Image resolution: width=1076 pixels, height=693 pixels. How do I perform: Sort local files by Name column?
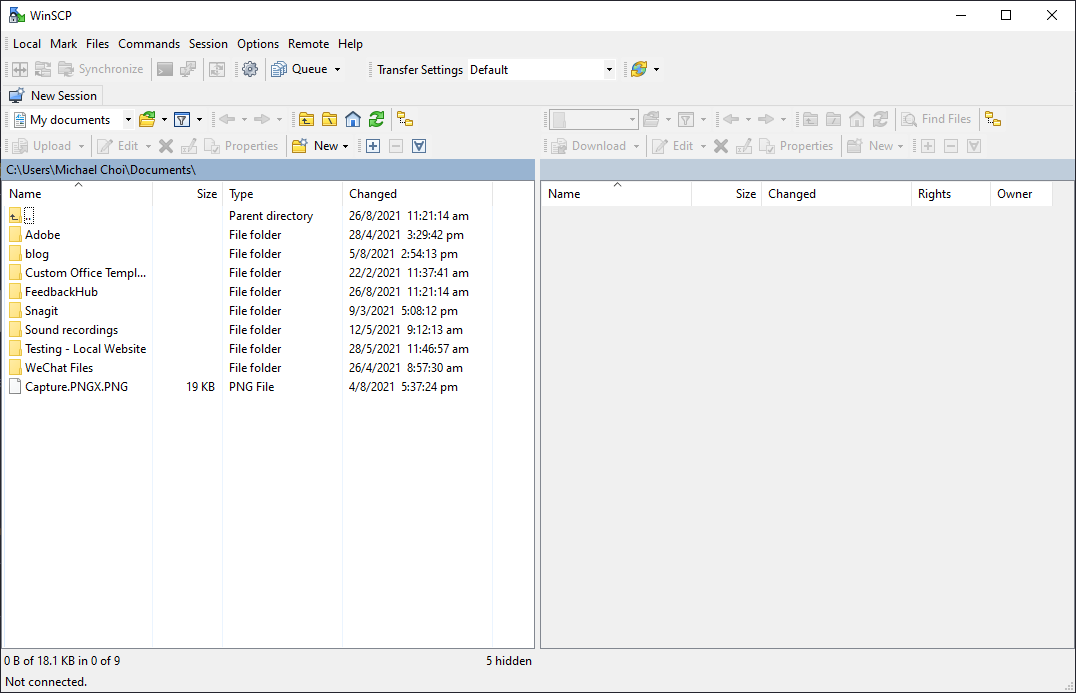[x=78, y=193]
